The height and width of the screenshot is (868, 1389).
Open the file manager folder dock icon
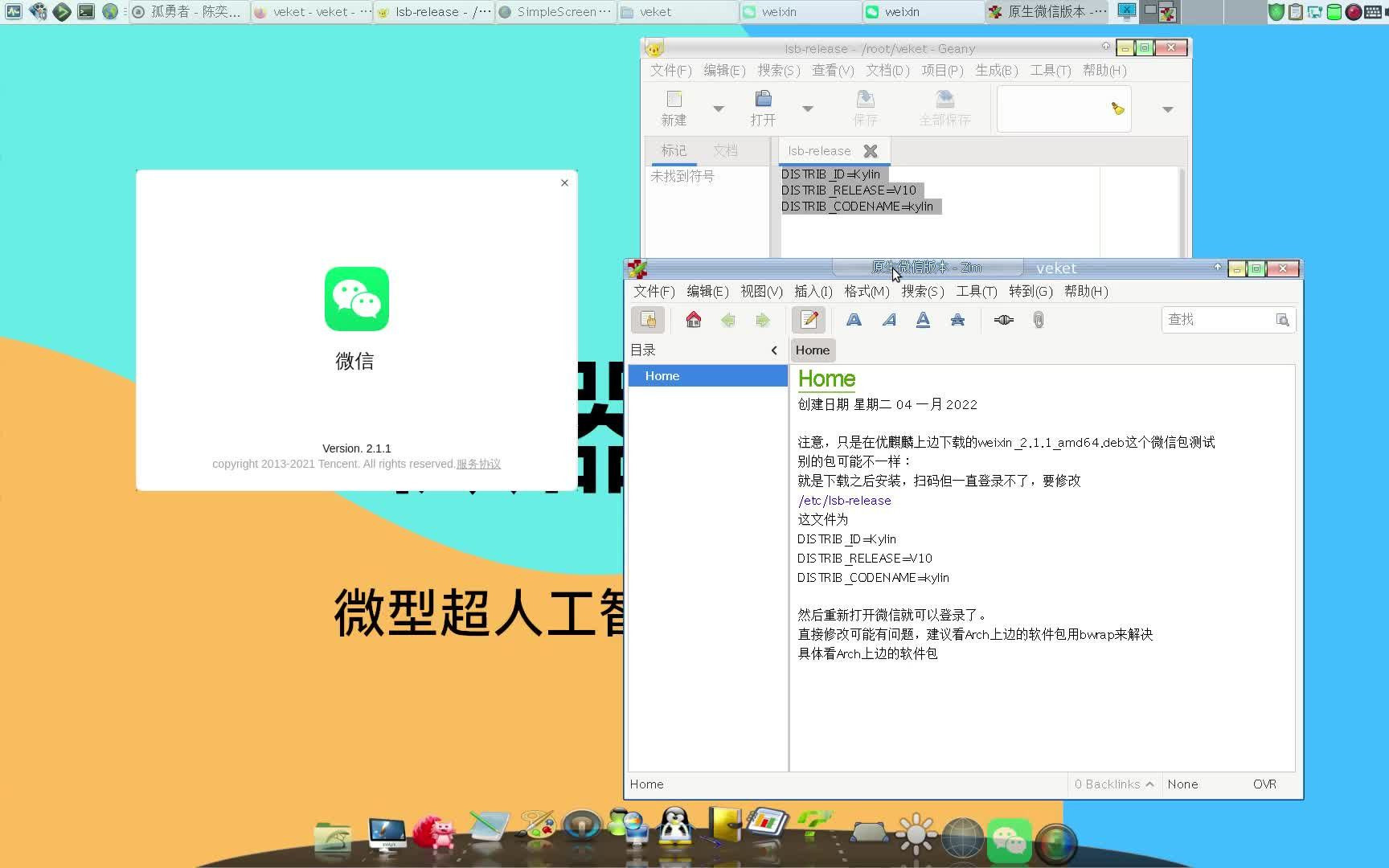pos(332,836)
